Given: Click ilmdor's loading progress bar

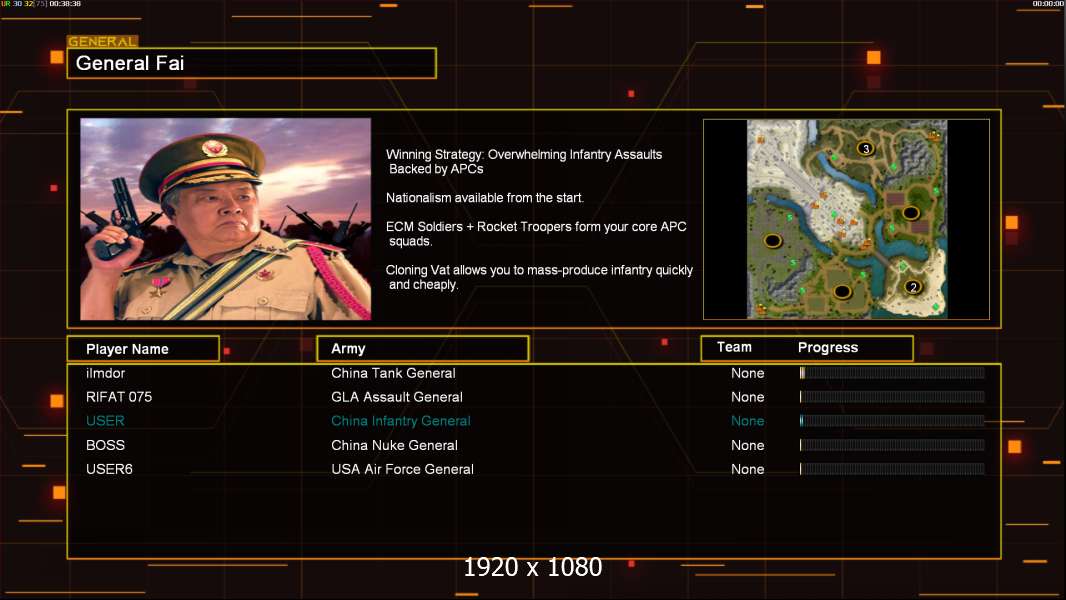Looking at the screenshot, I should [x=892, y=372].
